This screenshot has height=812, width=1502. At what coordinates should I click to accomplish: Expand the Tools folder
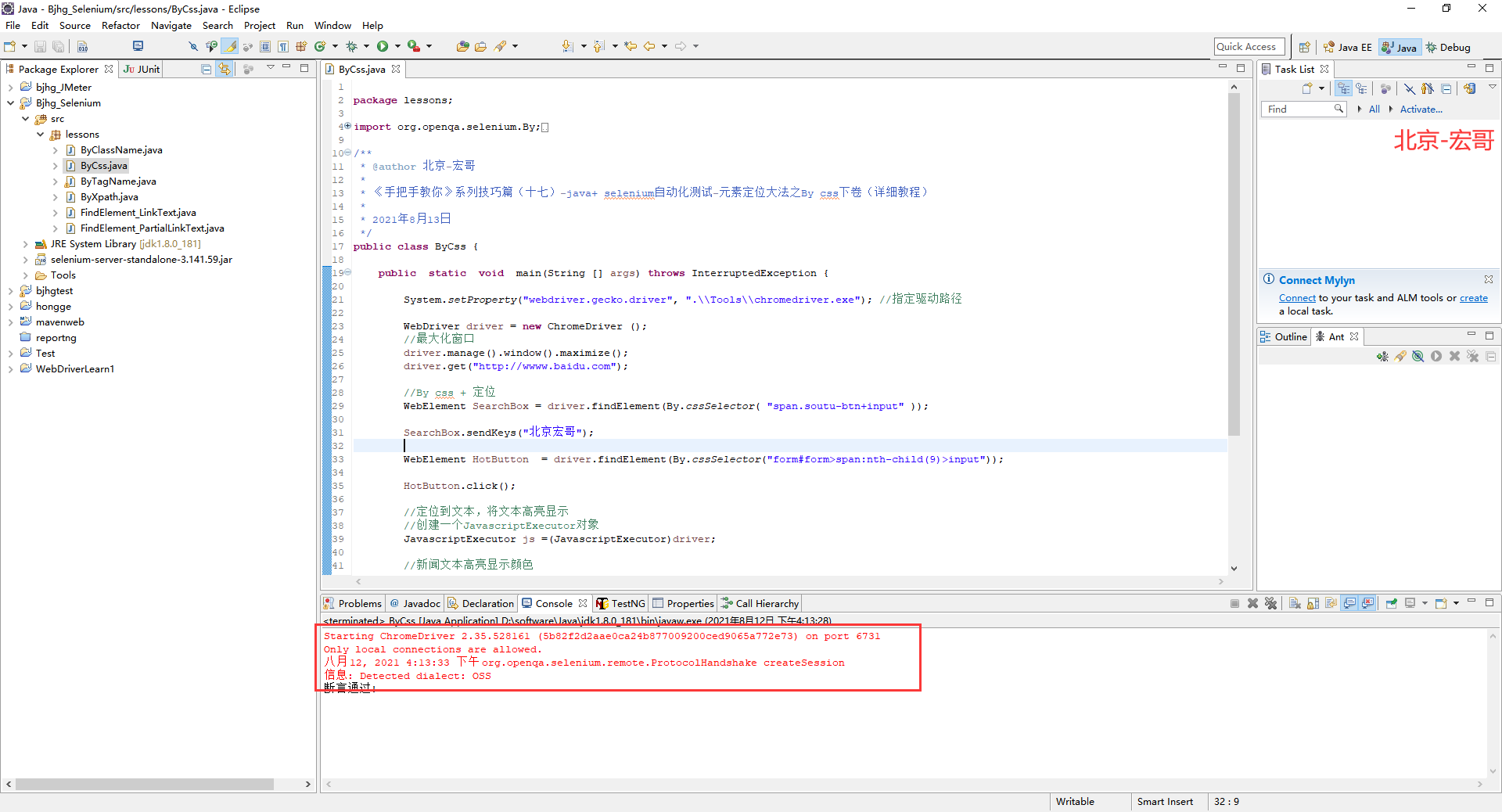(x=25, y=275)
